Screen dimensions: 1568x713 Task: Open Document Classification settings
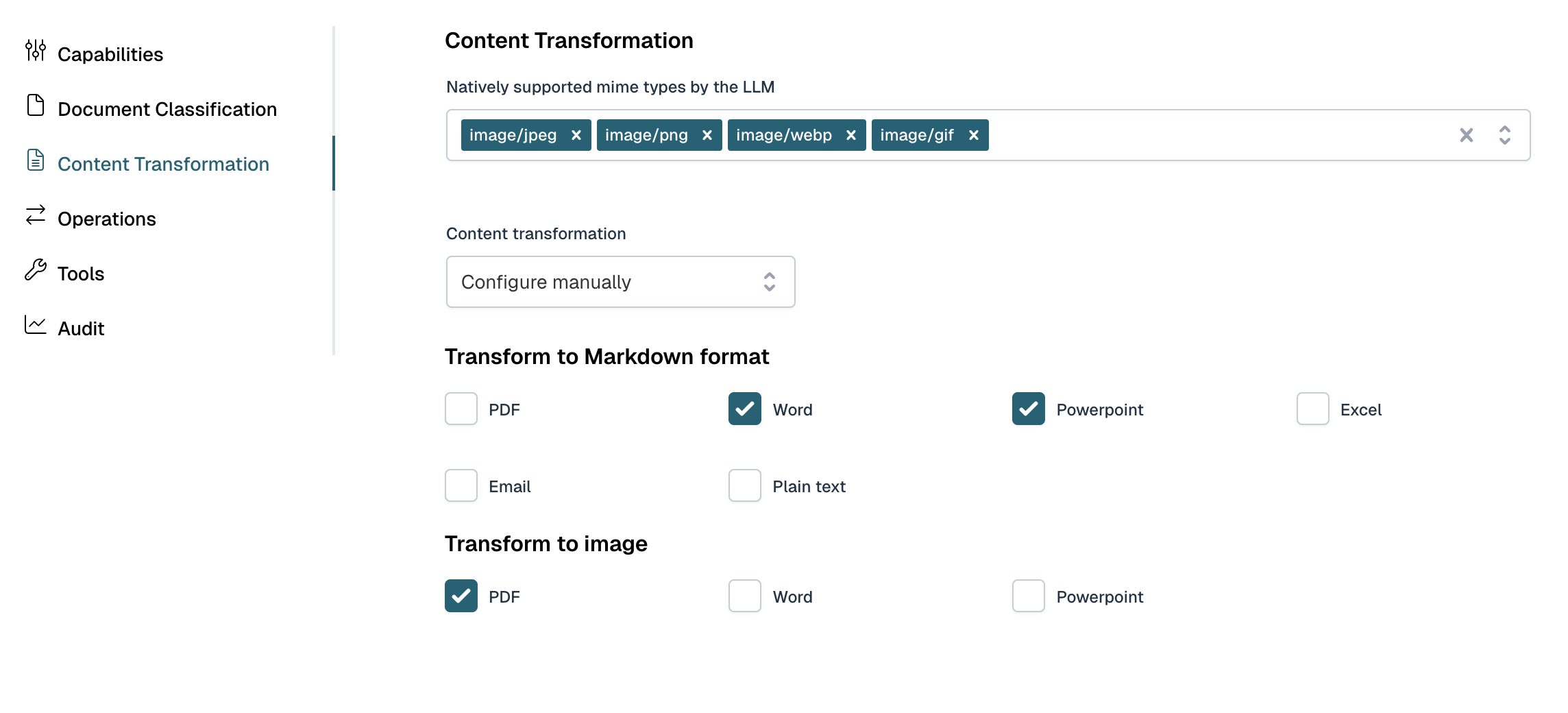(x=167, y=108)
